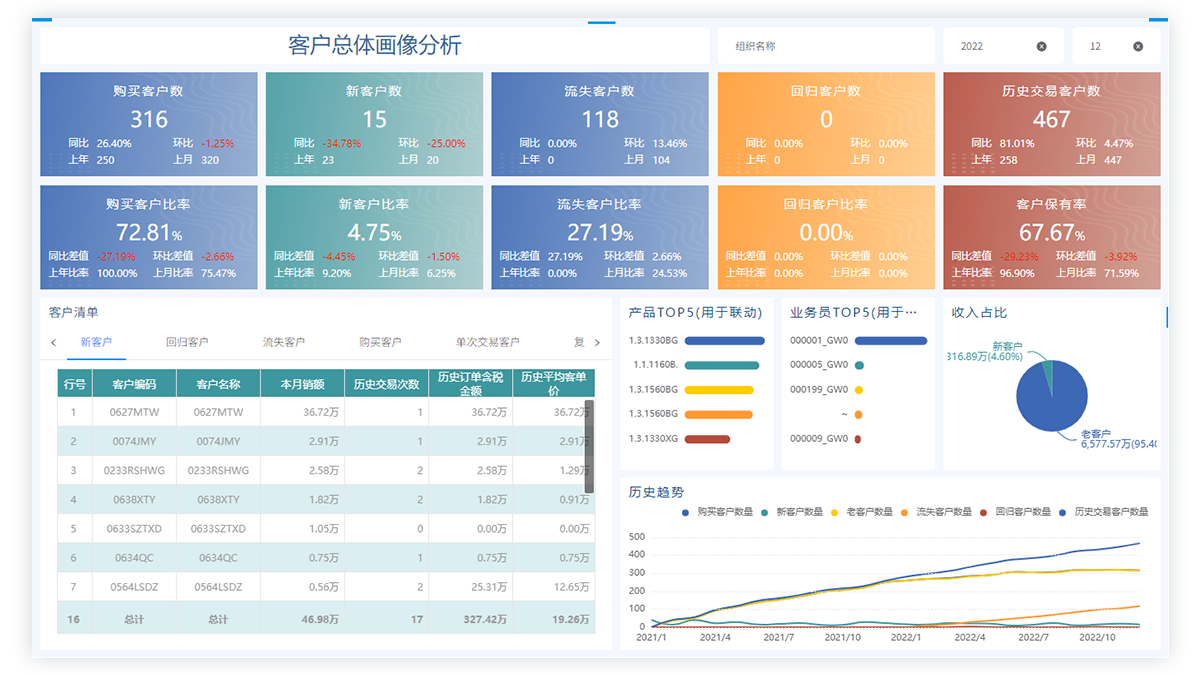Click the 历史平均客单价 column header
Viewport: 1200px width, 675px height.
554,384
